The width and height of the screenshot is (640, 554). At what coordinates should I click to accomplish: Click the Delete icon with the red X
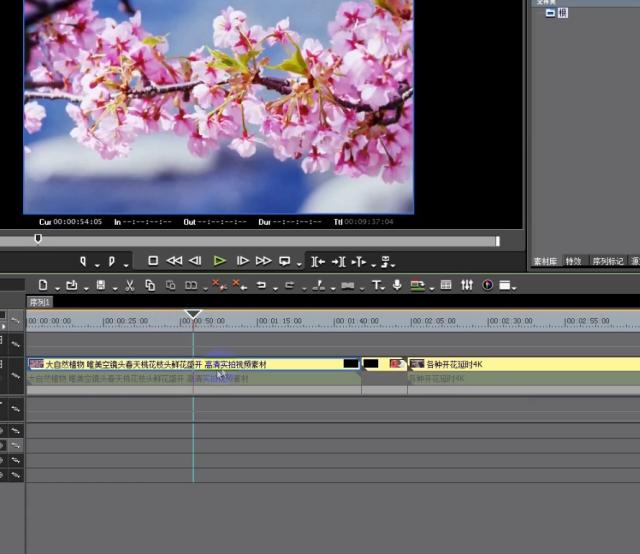218,285
